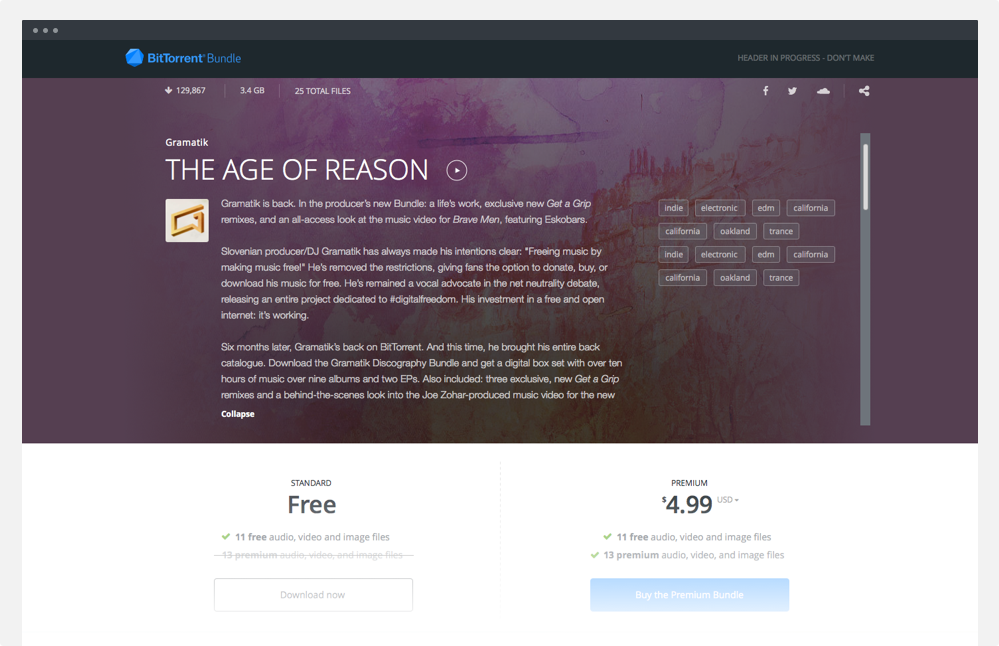Click the Download now button
999x646 pixels.
(313, 594)
